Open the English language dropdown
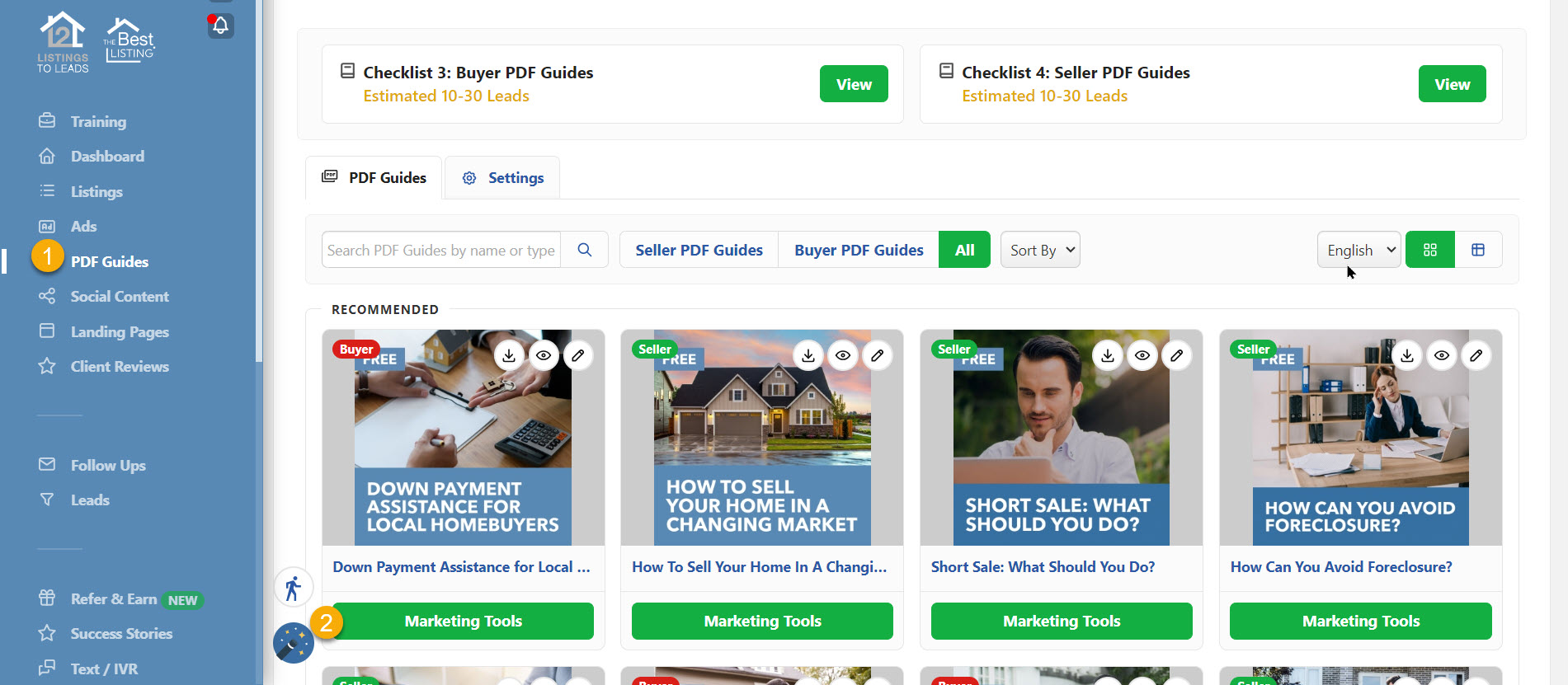 click(1358, 250)
